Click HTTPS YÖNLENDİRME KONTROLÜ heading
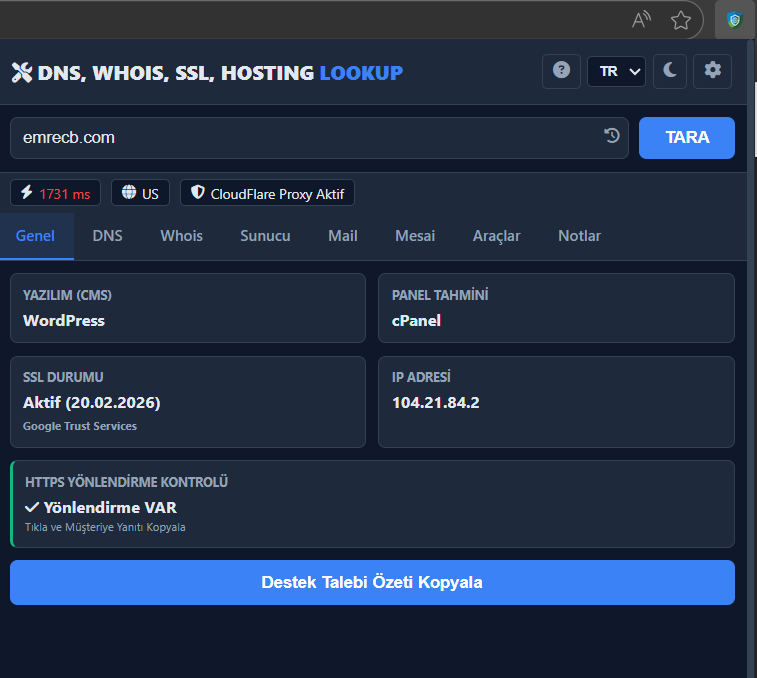The height and width of the screenshot is (678, 757). 126,482
